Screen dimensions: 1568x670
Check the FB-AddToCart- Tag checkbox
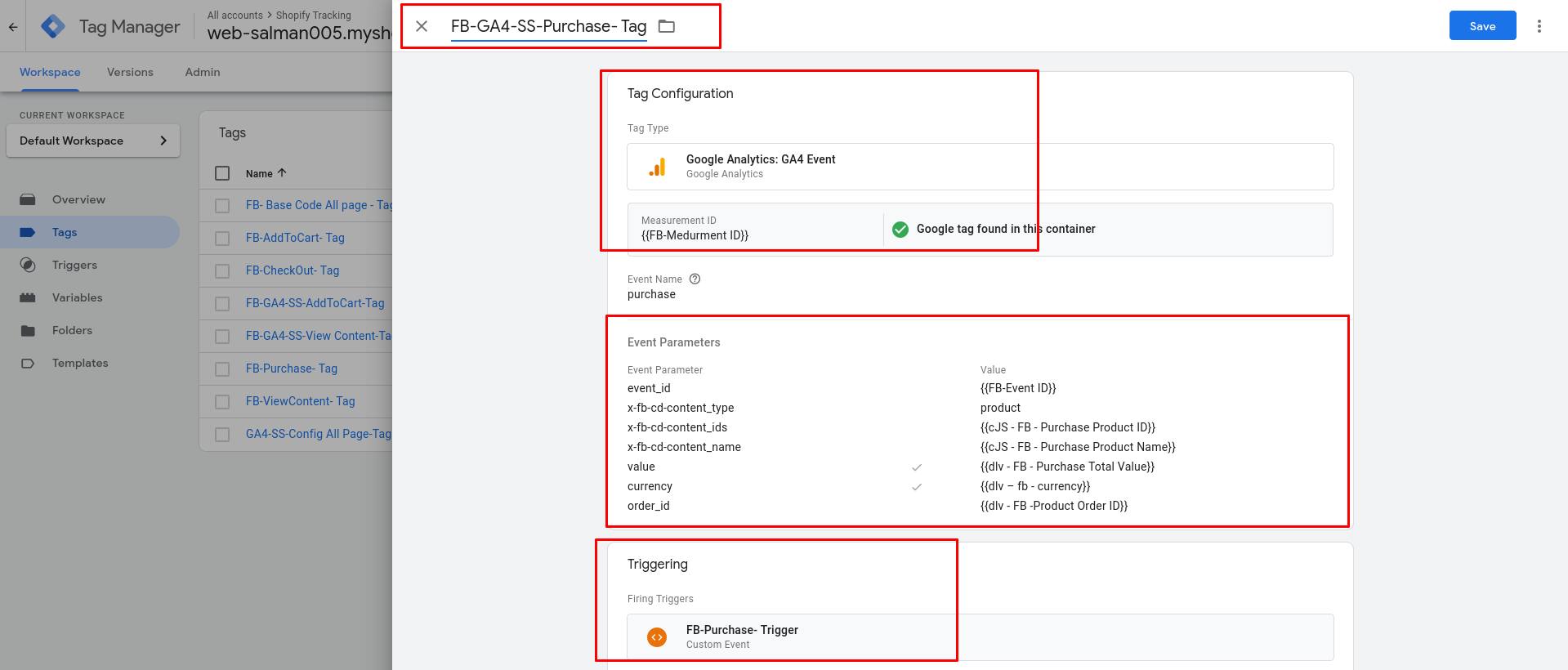(222, 238)
